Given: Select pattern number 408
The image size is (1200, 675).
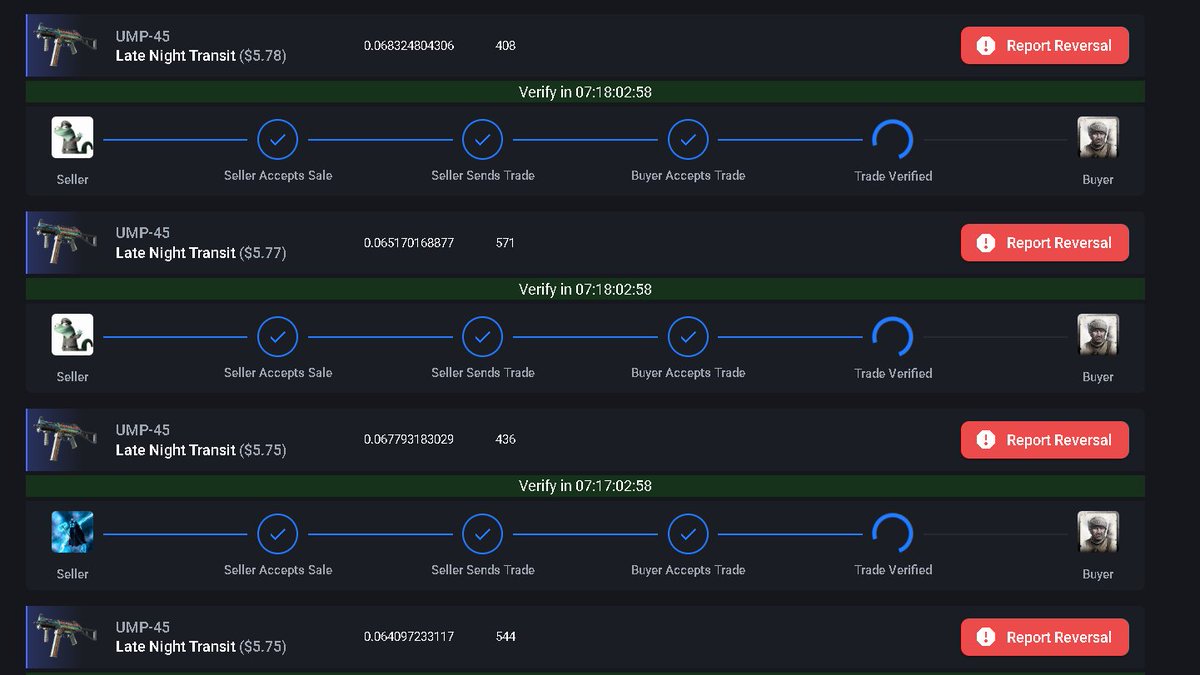Looking at the screenshot, I should click(505, 46).
